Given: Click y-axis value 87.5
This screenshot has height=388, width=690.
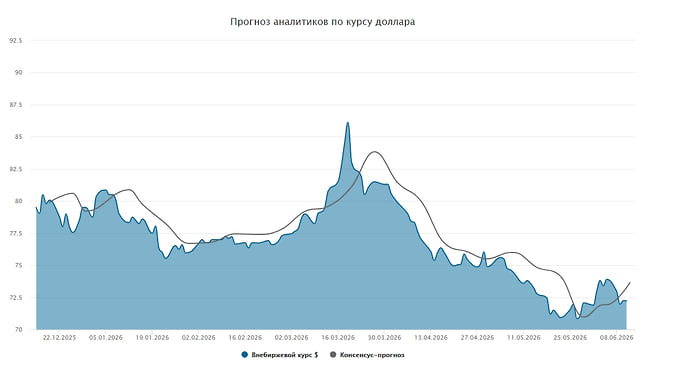Looking at the screenshot, I should point(15,105).
